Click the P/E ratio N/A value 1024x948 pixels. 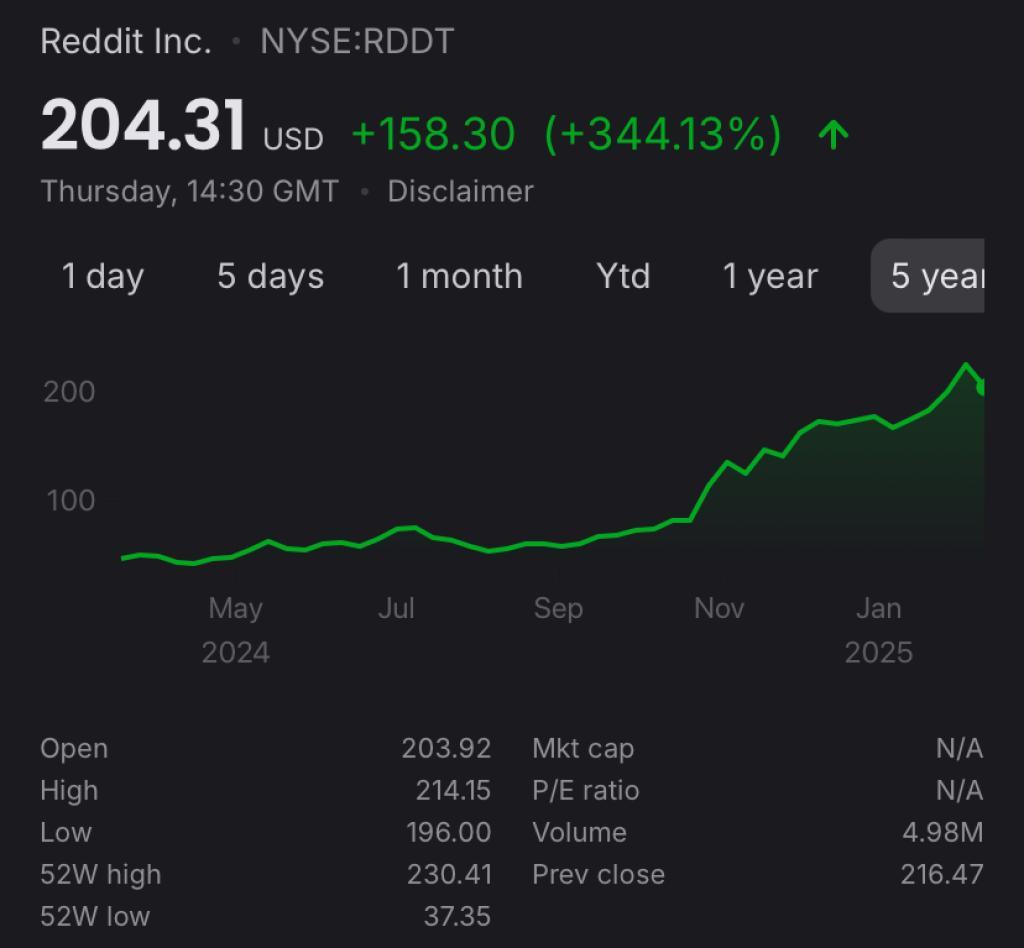(x=959, y=790)
